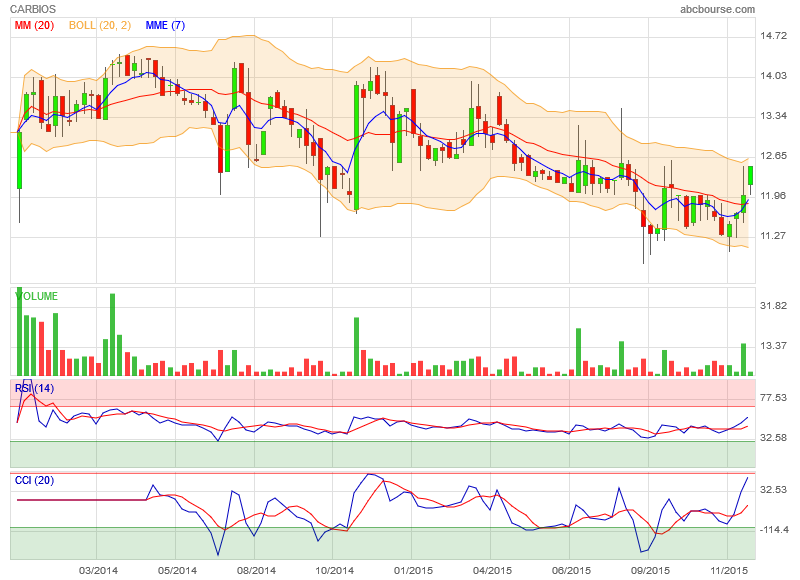Click the RSI (14) indicator label

(x=34, y=389)
